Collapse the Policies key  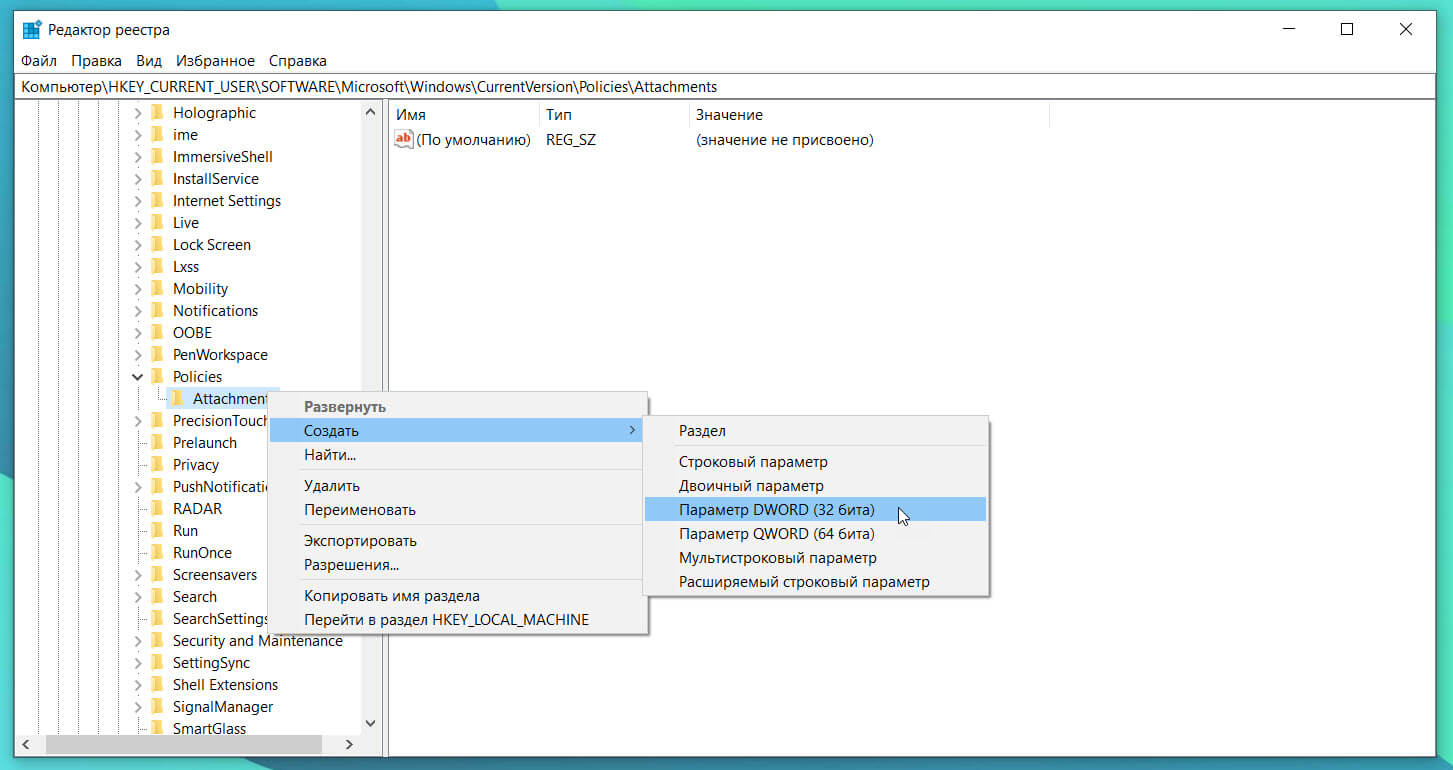(138, 377)
